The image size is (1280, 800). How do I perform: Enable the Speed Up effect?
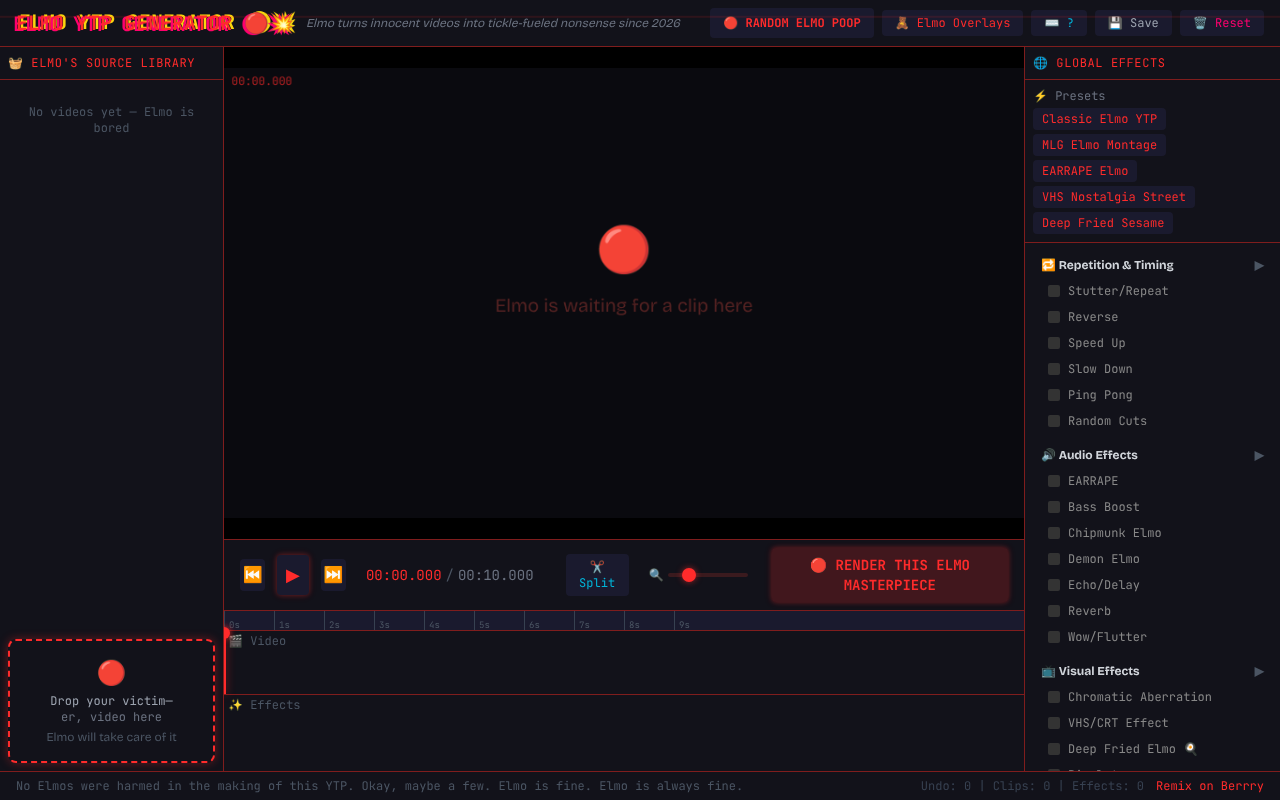click(1054, 343)
